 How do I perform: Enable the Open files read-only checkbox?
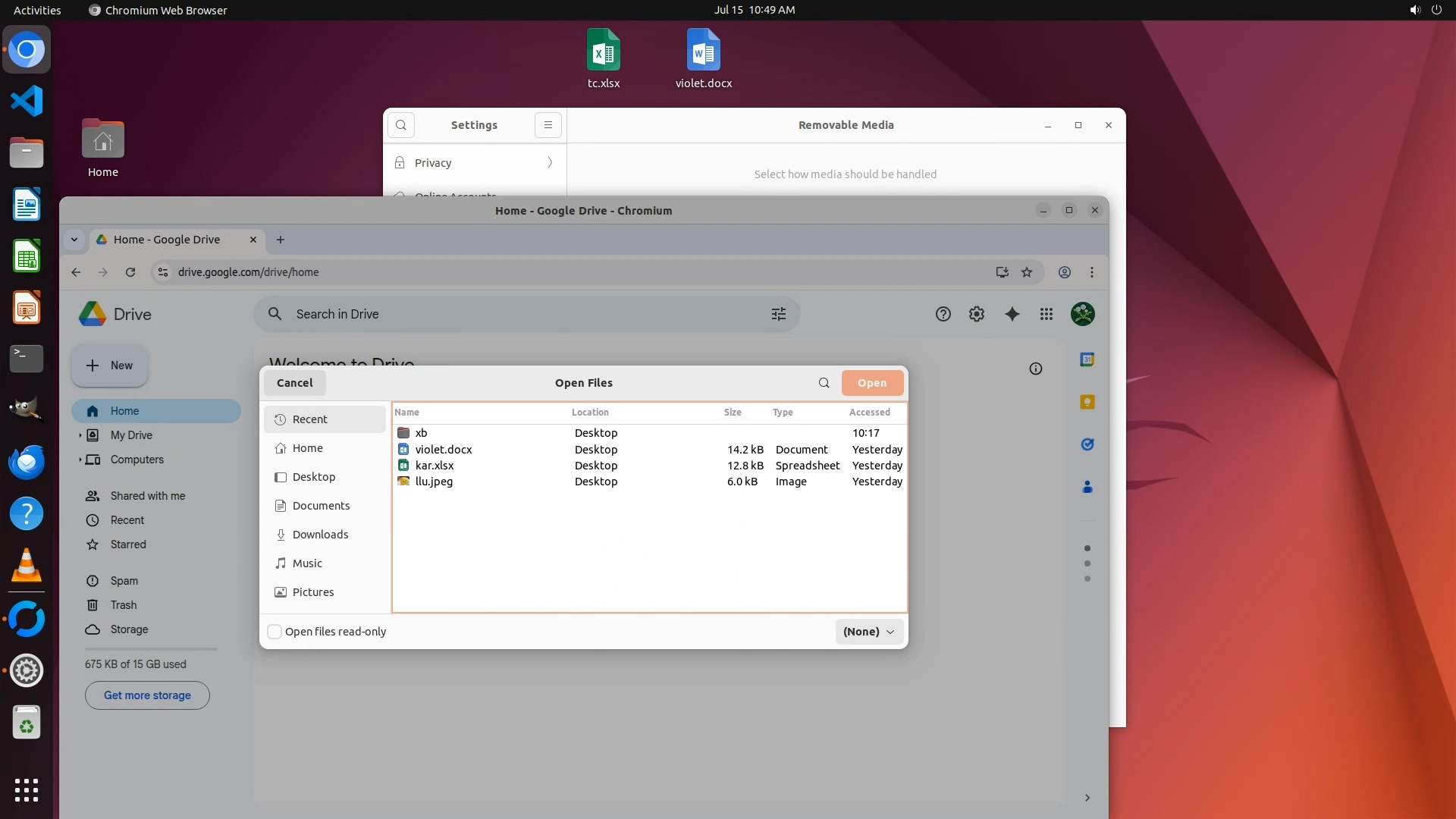(x=275, y=632)
